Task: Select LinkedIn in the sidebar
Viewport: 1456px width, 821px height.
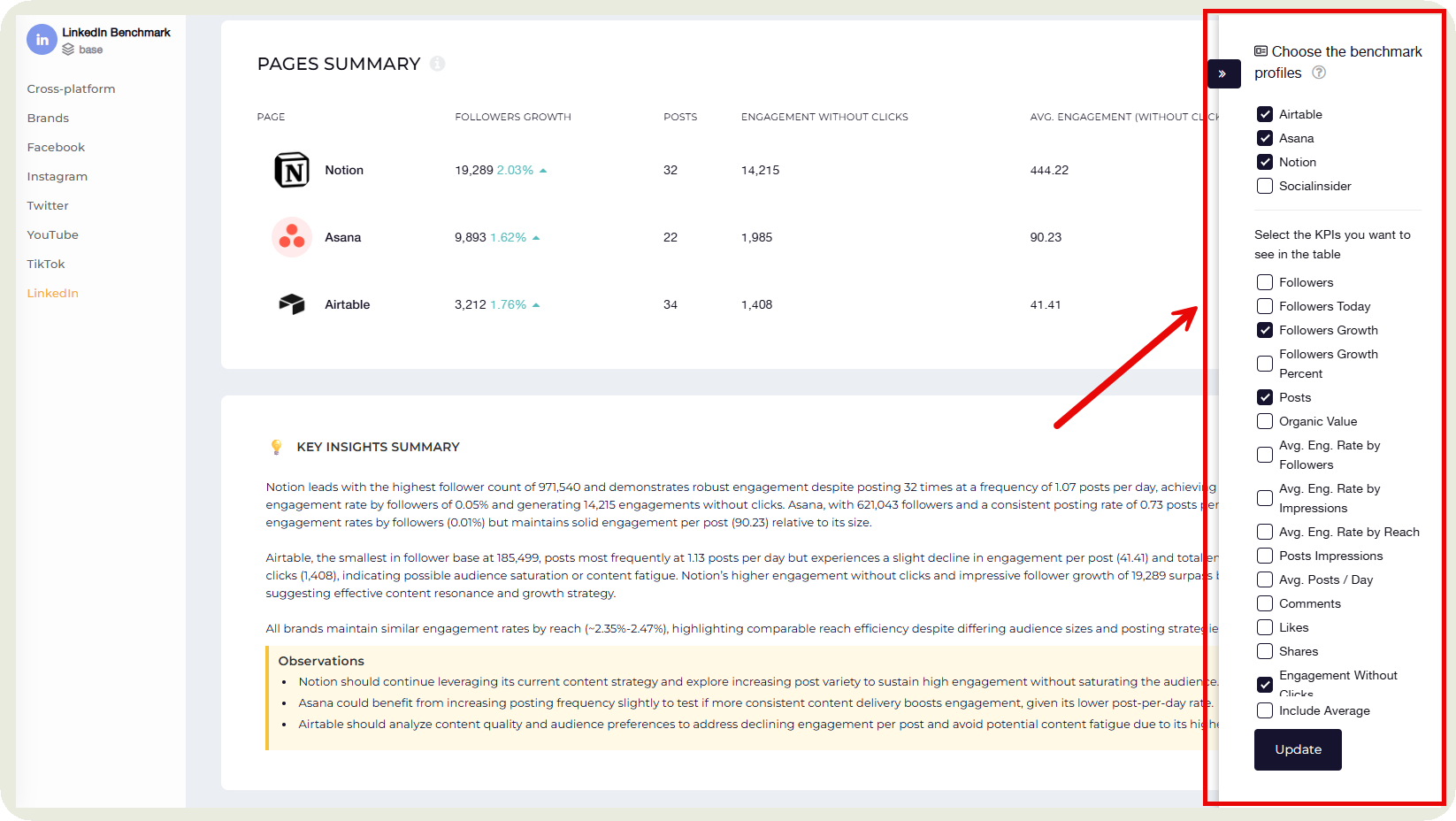Action: (x=52, y=293)
